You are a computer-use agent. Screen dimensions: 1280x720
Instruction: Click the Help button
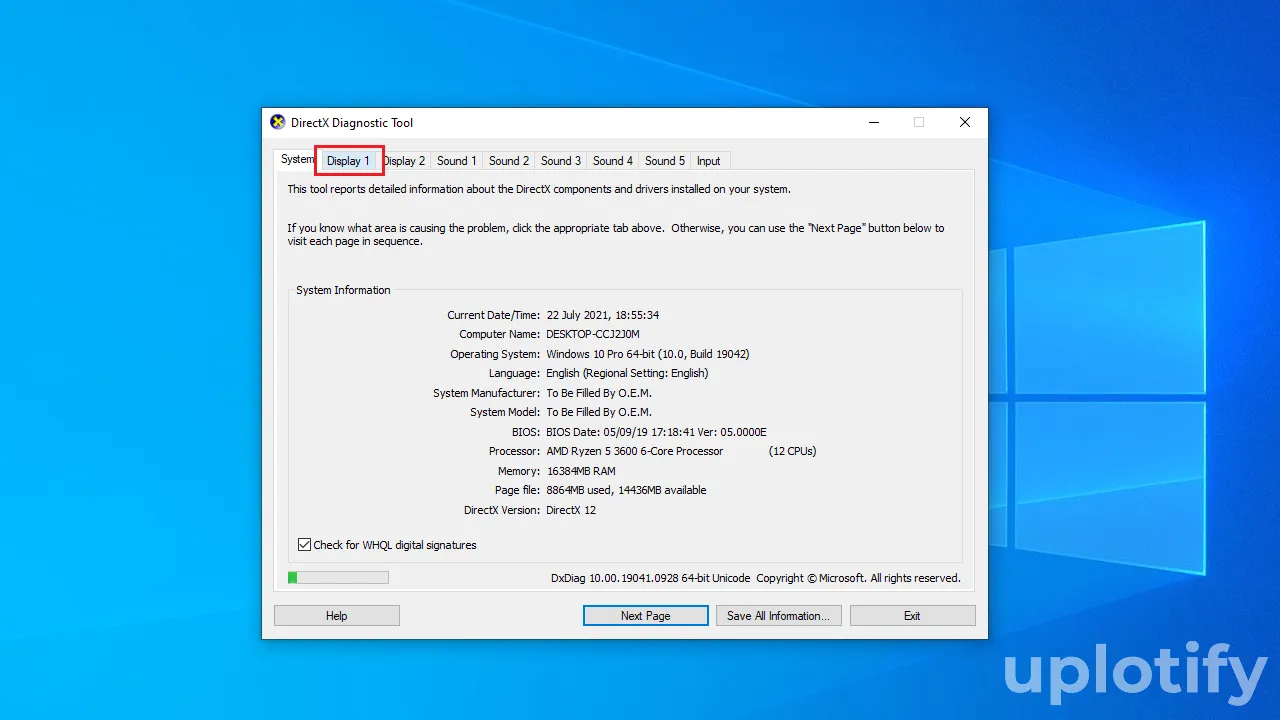pos(337,616)
